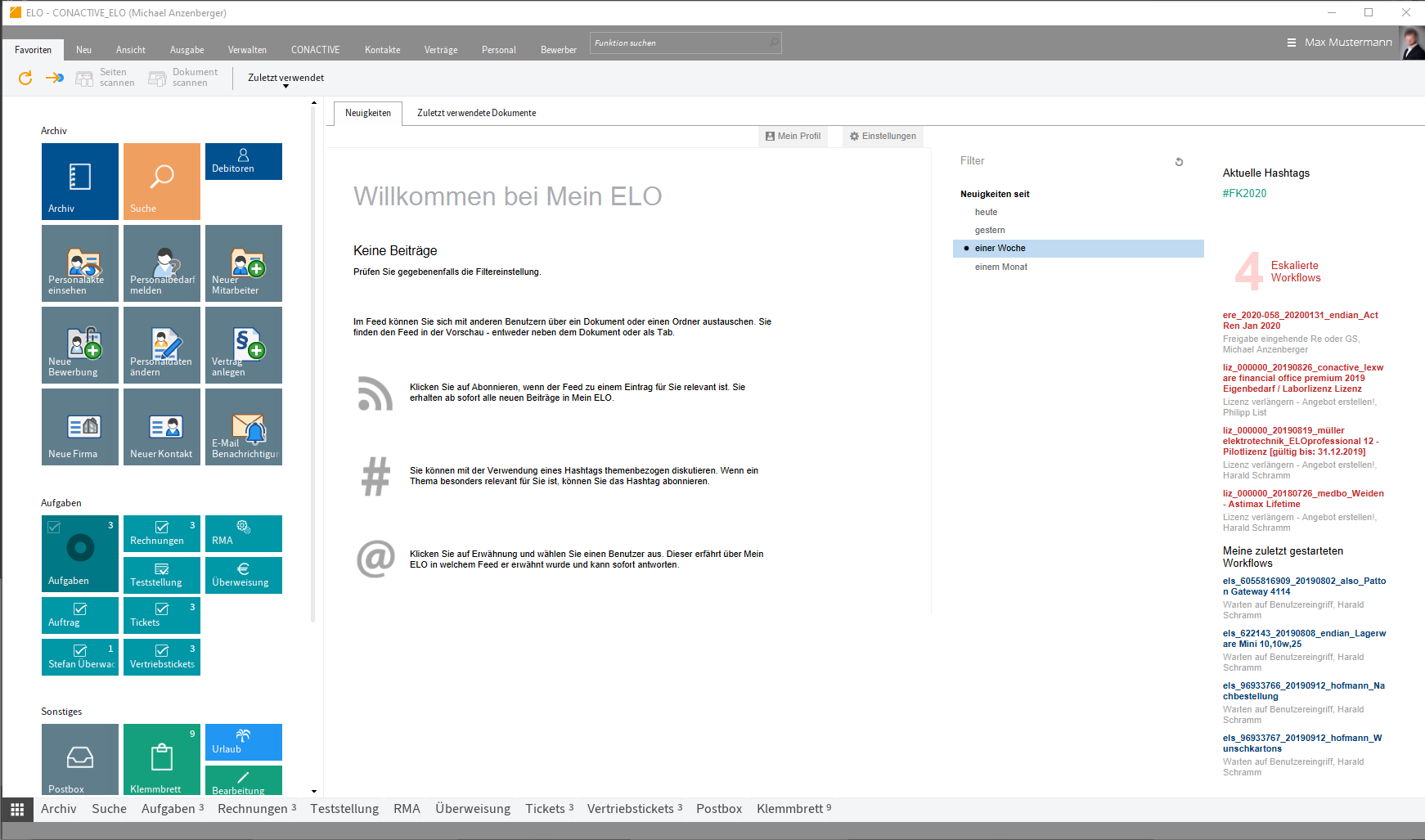
Task: Open Überweisung in bottom navigation bar
Action: pos(473,809)
